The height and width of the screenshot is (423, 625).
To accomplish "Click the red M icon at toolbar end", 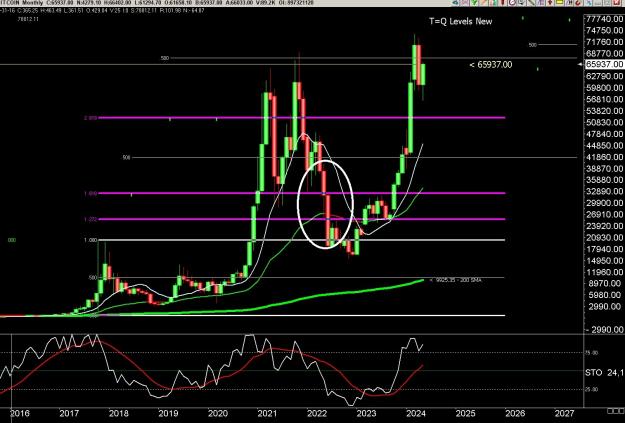I will click(617, 2).
